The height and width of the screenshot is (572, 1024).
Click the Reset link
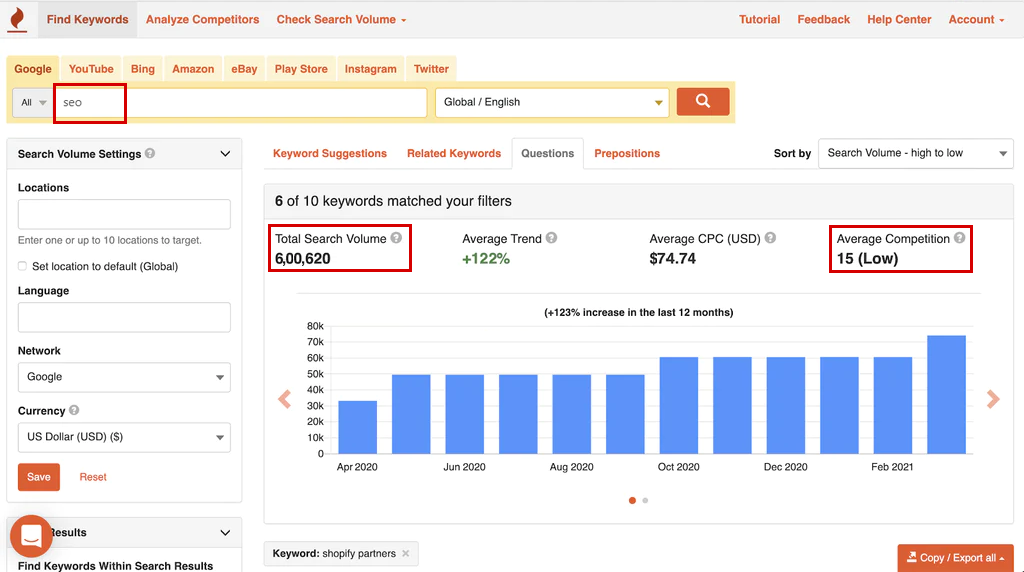(93, 477)
